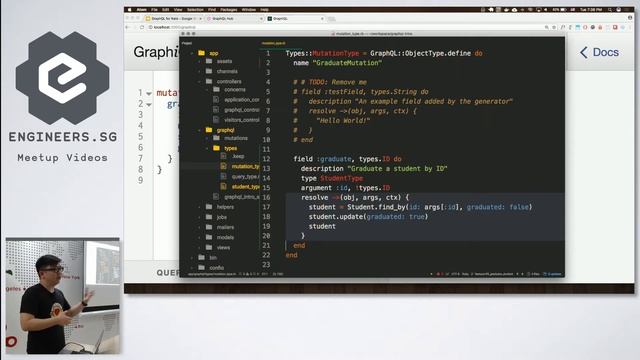Switch to 'GraphQL Hub' browser tab
This screenshot has height=360, width=640.
click(235, 19)
